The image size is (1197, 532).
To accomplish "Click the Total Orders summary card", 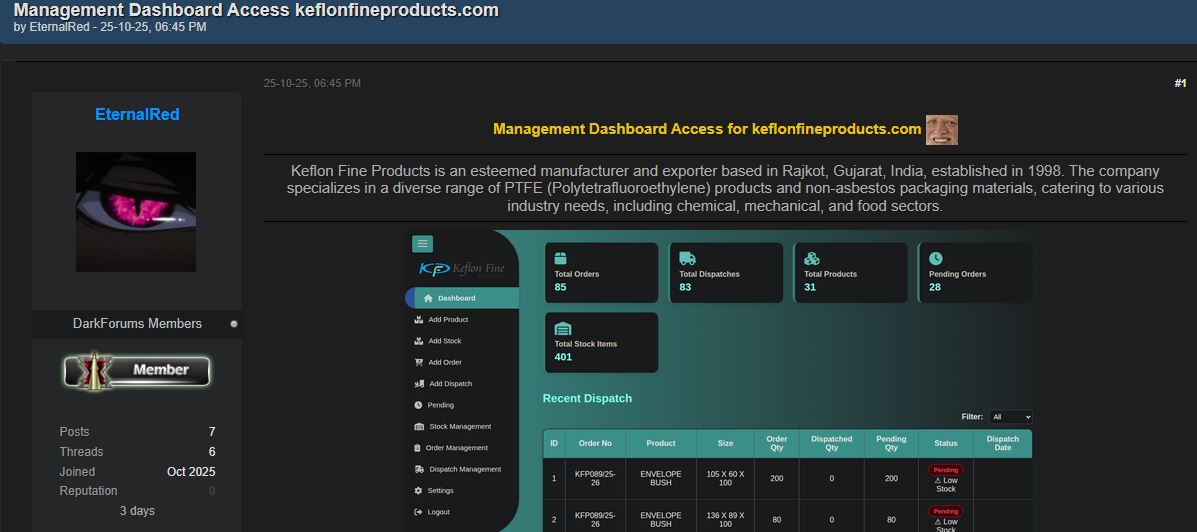I will (600, 272).
